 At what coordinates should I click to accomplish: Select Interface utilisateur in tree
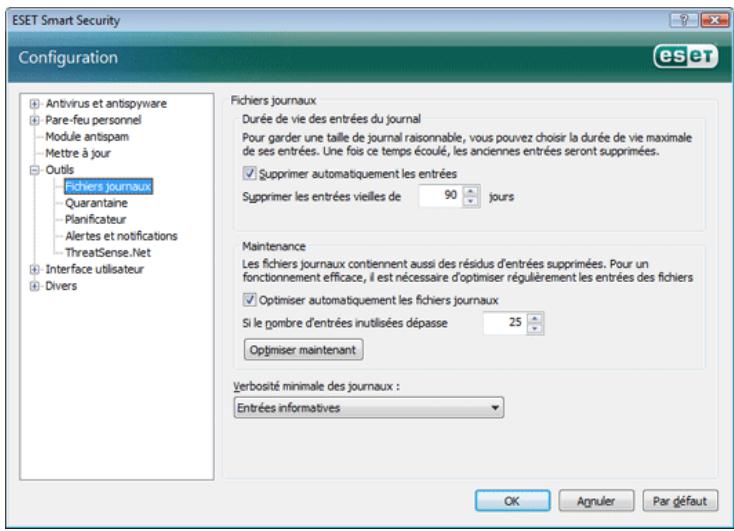95,269
